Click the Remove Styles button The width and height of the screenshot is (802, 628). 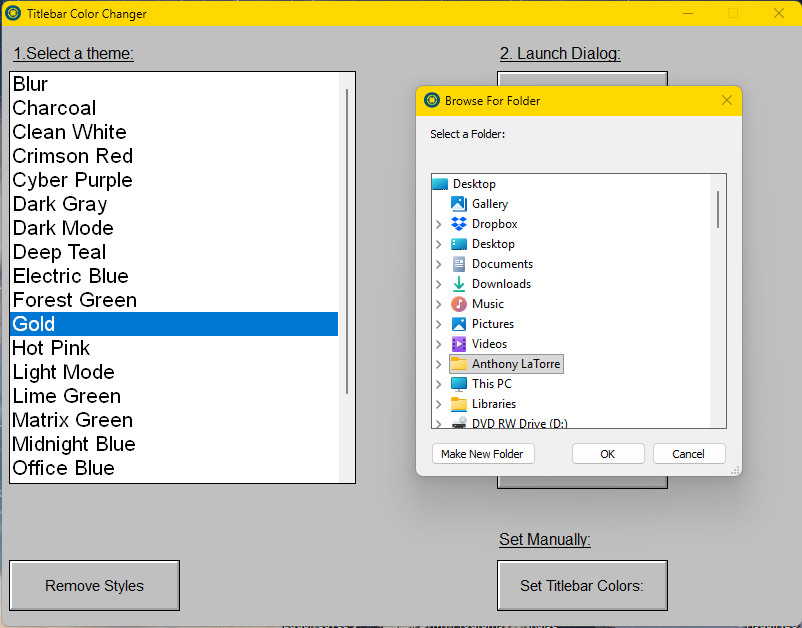(95, 586)
